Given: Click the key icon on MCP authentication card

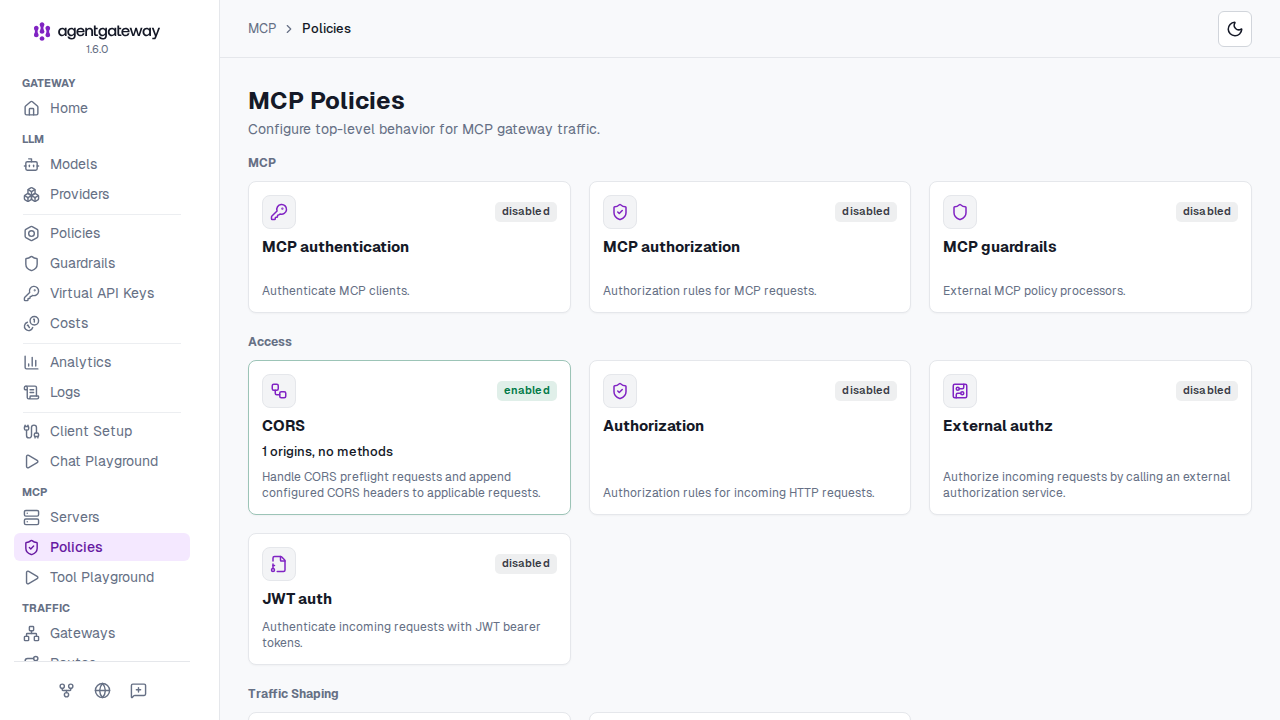Looking at the screenshot, I should click(279, 212).
